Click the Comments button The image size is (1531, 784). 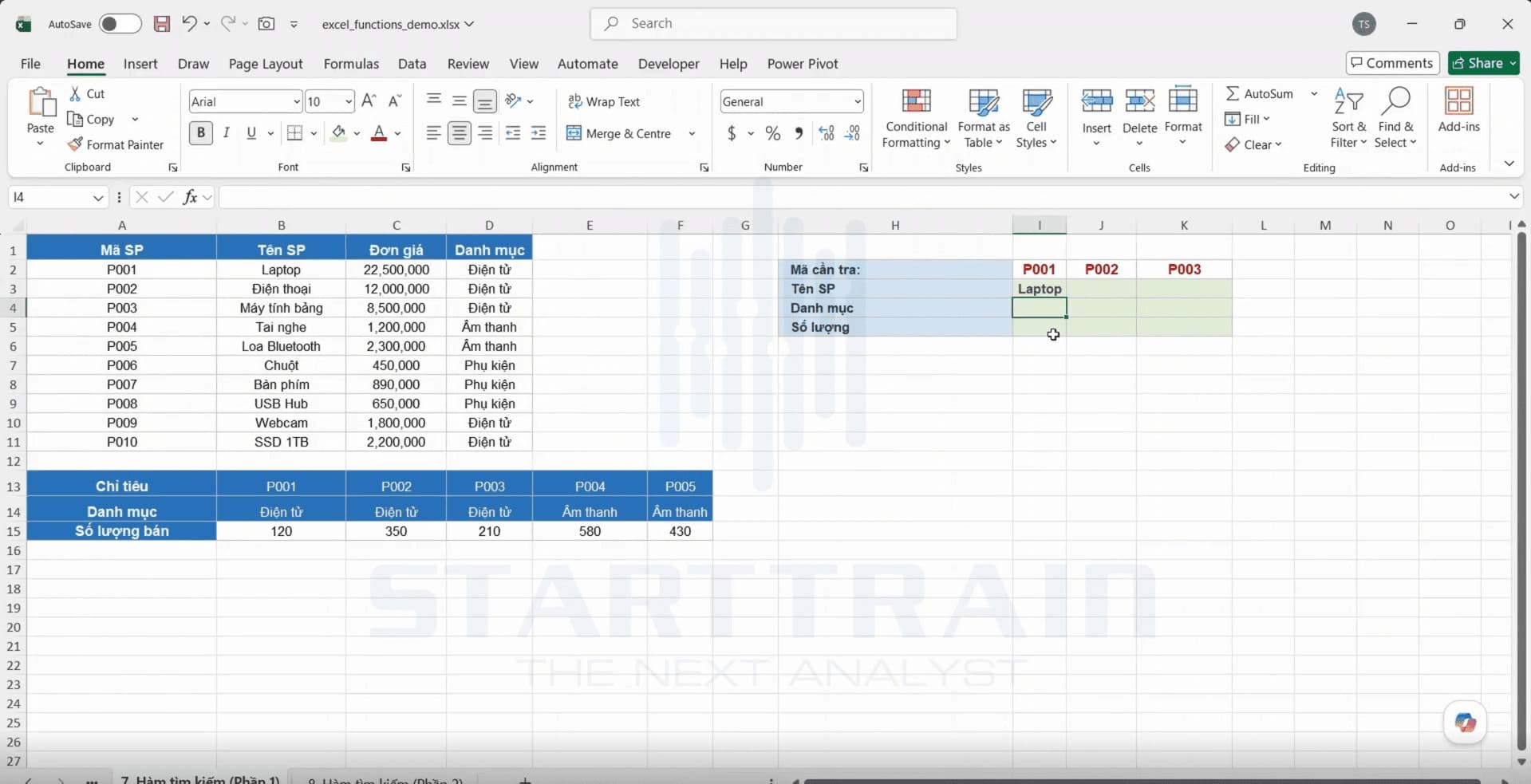[x=1392, y=63]
